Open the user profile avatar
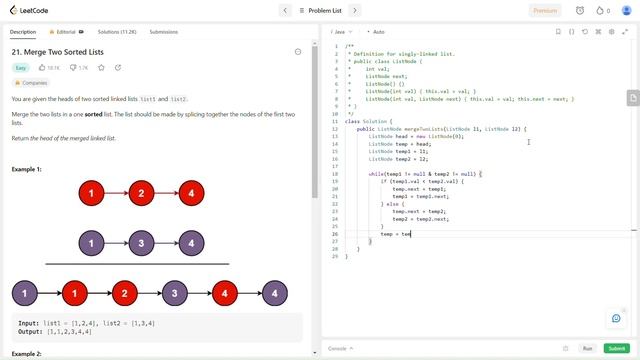Screen dimensions: 640x360 click(626, 11)
